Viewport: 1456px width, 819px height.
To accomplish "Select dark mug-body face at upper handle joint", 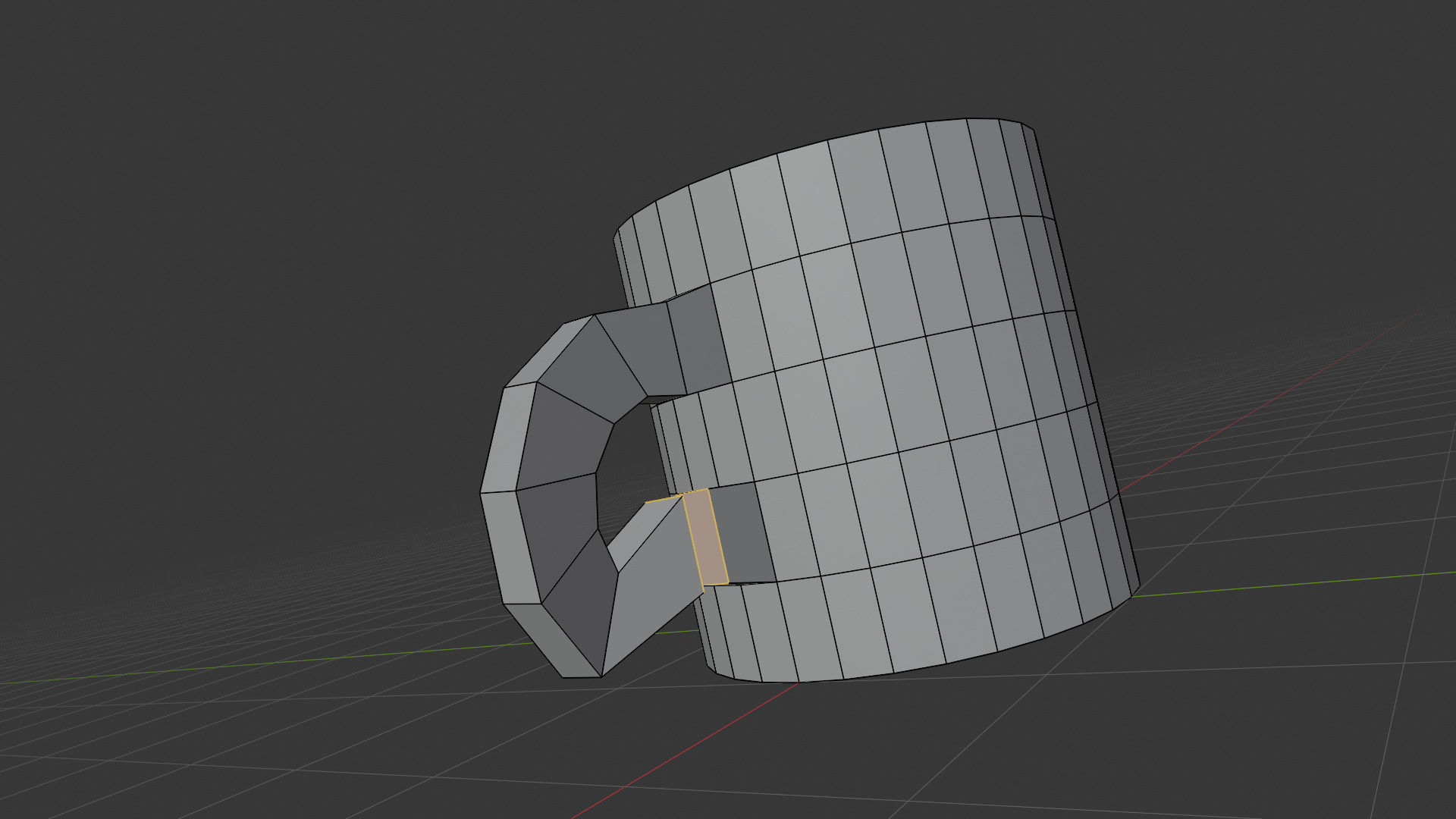I will pyautogui.click(x=699, y=338).
